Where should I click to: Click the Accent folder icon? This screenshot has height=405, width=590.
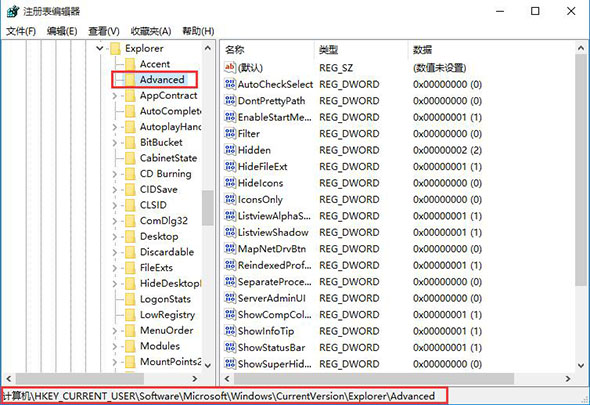[x=130, y=64]
